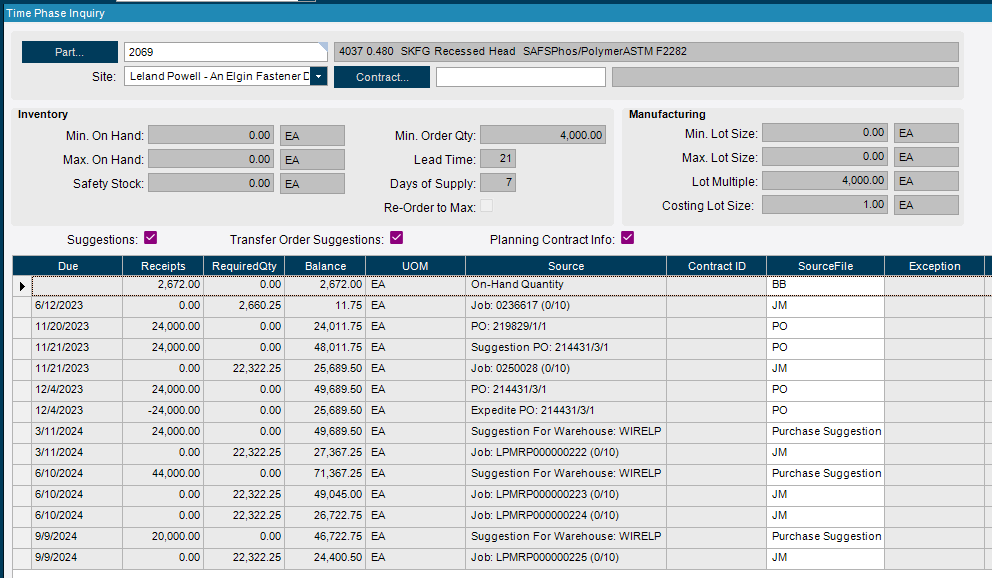
Task: Select the cell Job: LPMRP000000224 (0/10)
Action: coord(566,515)
